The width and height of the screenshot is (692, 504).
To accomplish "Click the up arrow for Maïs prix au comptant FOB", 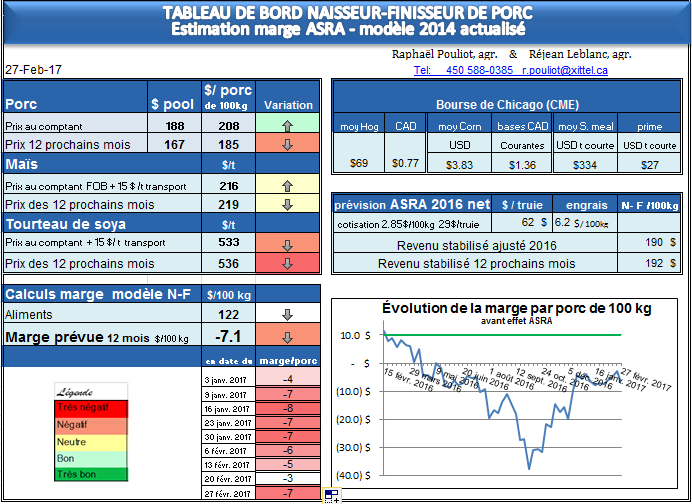I will click(x=288, y=186).
